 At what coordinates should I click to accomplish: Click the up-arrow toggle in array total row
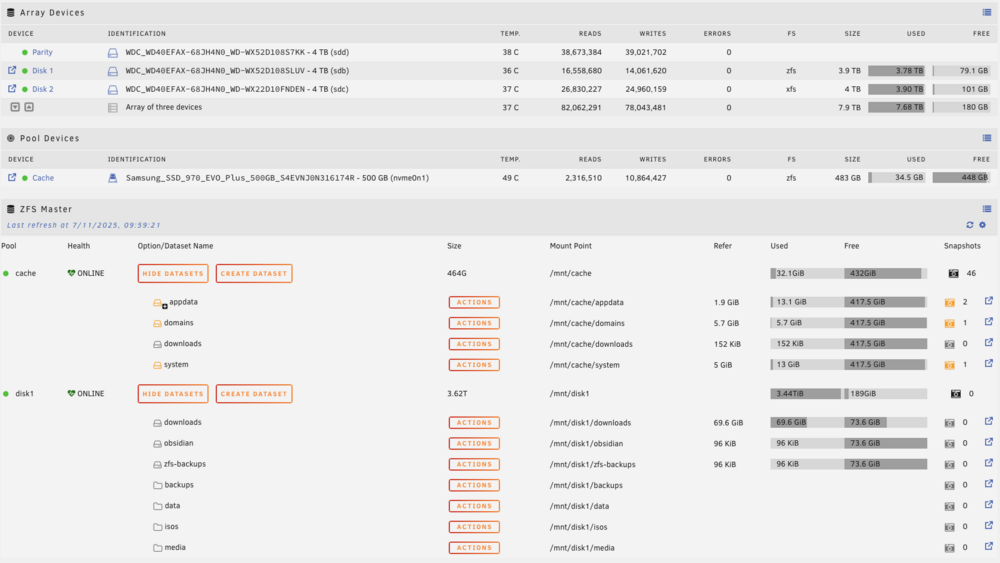point(29,107)
